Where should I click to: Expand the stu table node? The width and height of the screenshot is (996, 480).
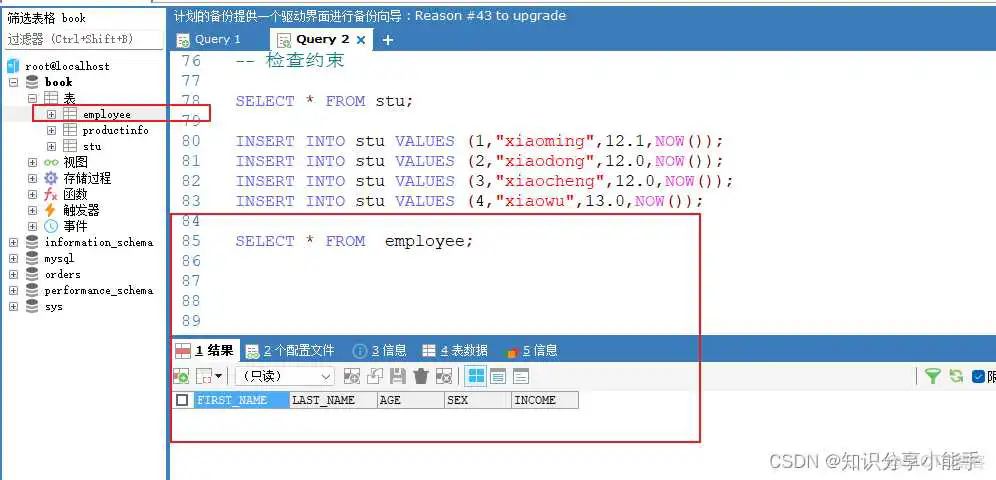[51, 146]
